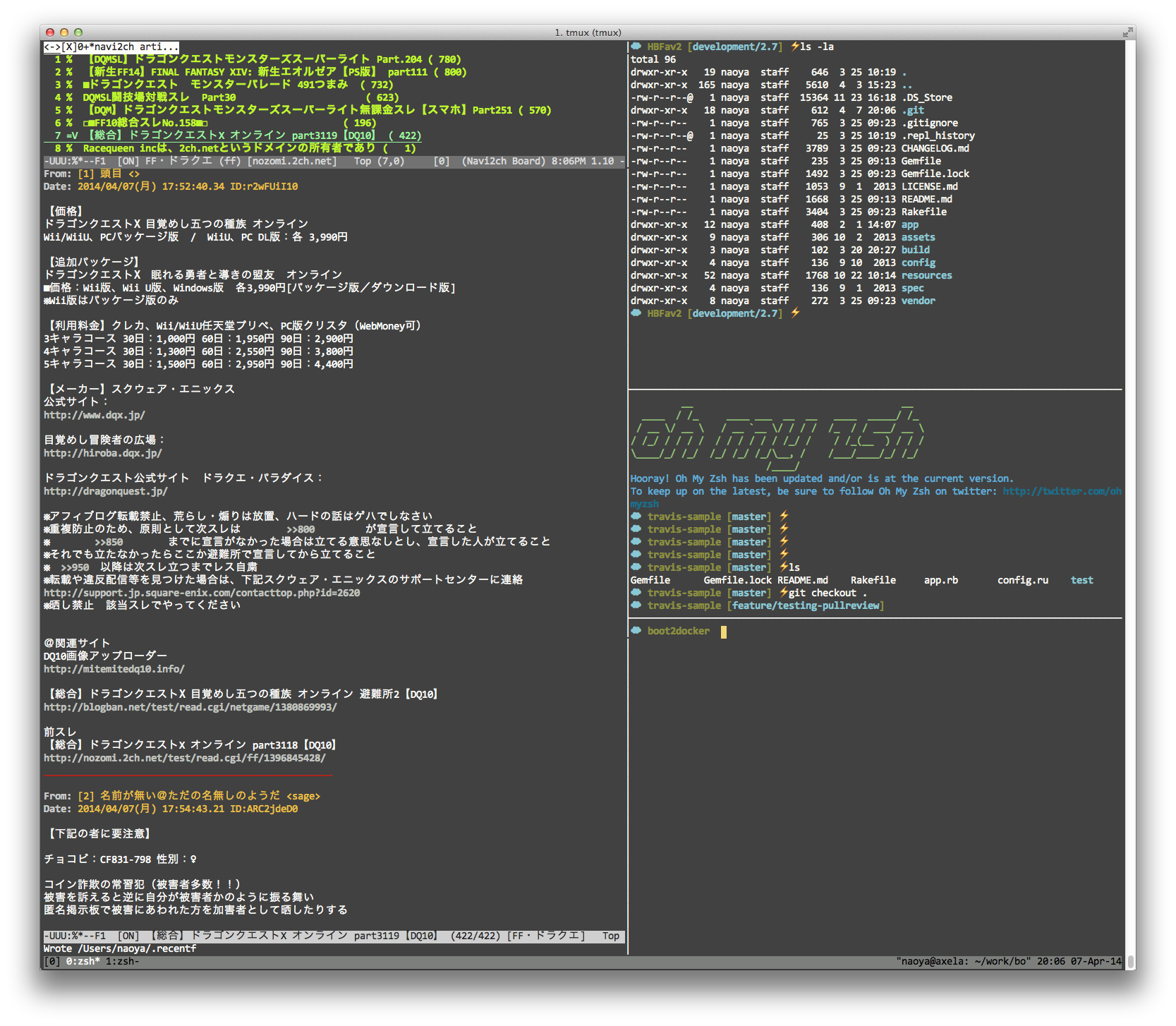Click the window fullscreen arrow icon
Screen dimensions: 1176x1026
tap(1127, 32)
